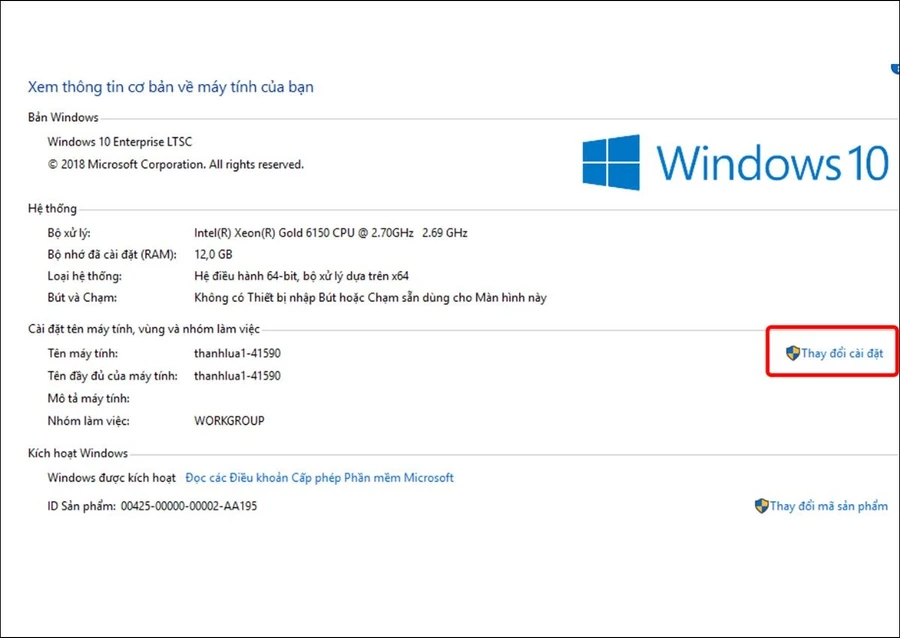
Task: Click the 'Bút và Chạm:' label
Action: [82, 298]
